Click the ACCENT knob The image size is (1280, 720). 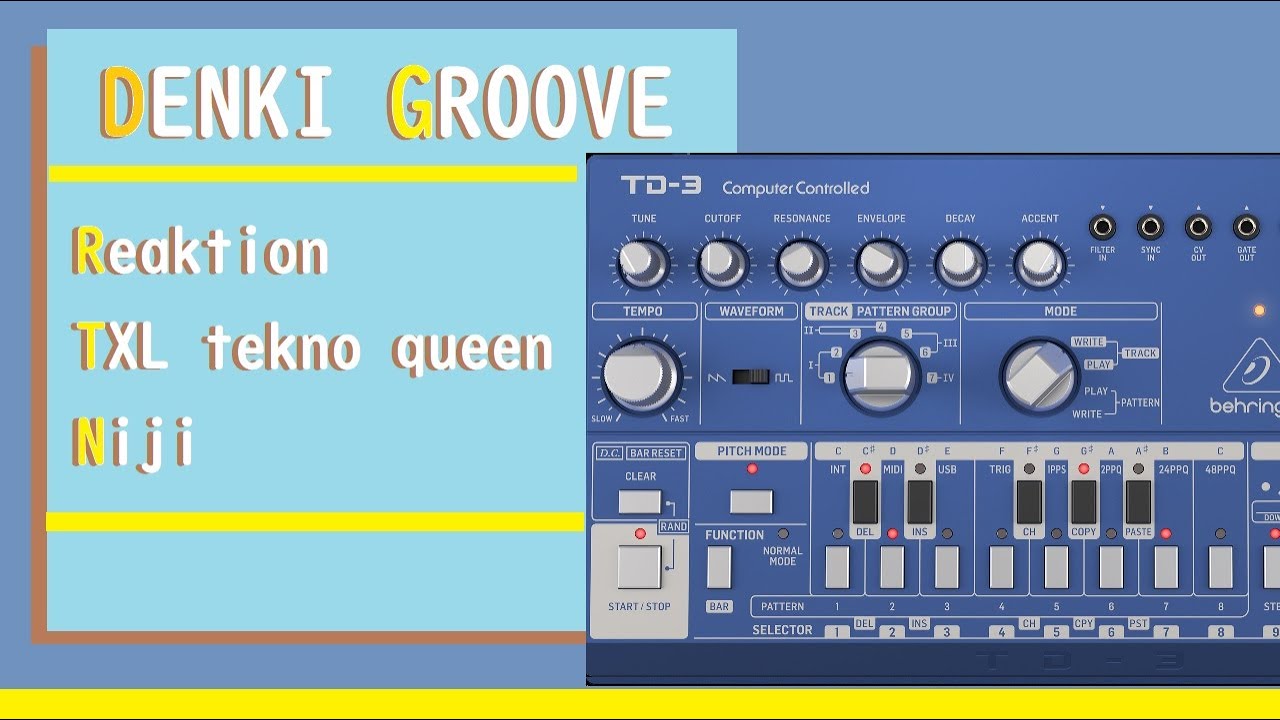(1039, 264)
